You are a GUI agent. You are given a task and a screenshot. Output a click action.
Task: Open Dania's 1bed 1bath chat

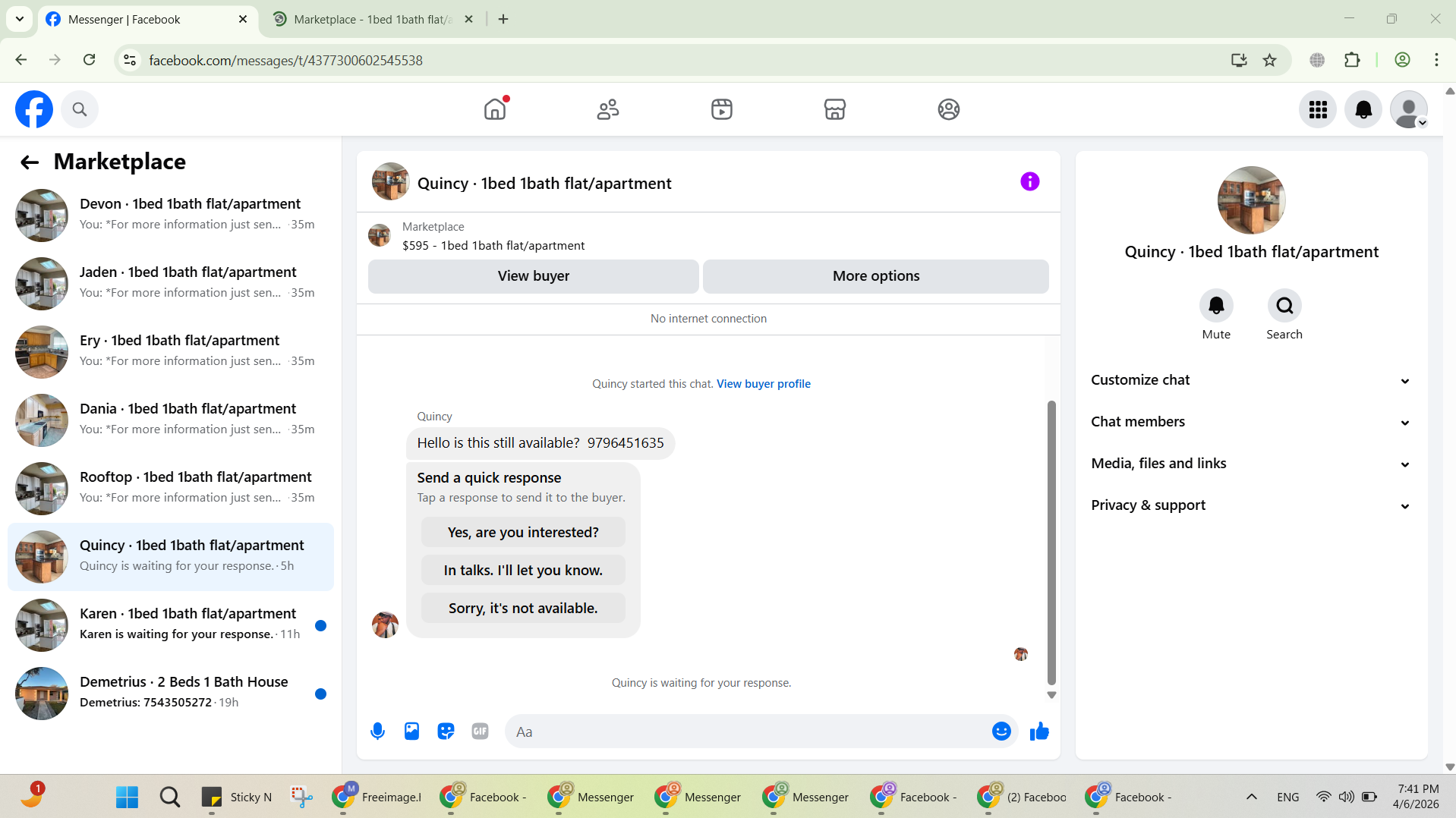point(171,420)
